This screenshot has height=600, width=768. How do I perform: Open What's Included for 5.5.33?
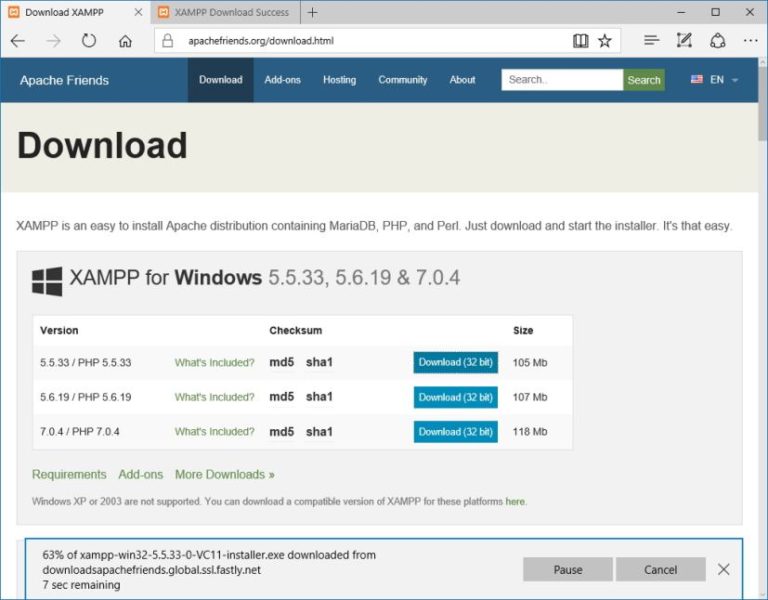click(x=215, y=363)
